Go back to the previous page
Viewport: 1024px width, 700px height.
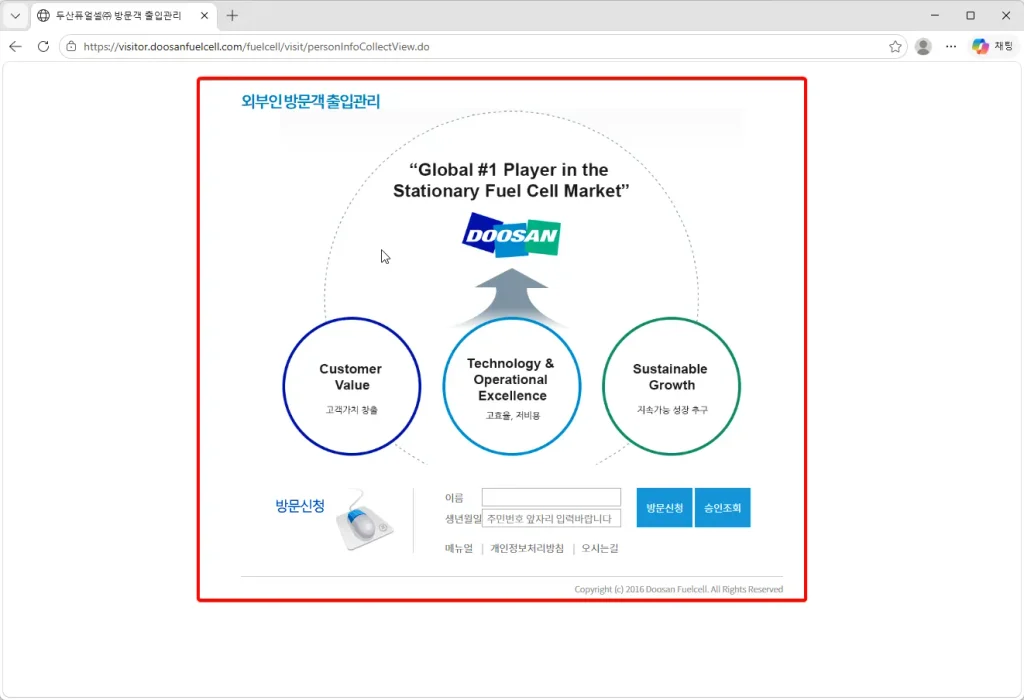(16, 46)
